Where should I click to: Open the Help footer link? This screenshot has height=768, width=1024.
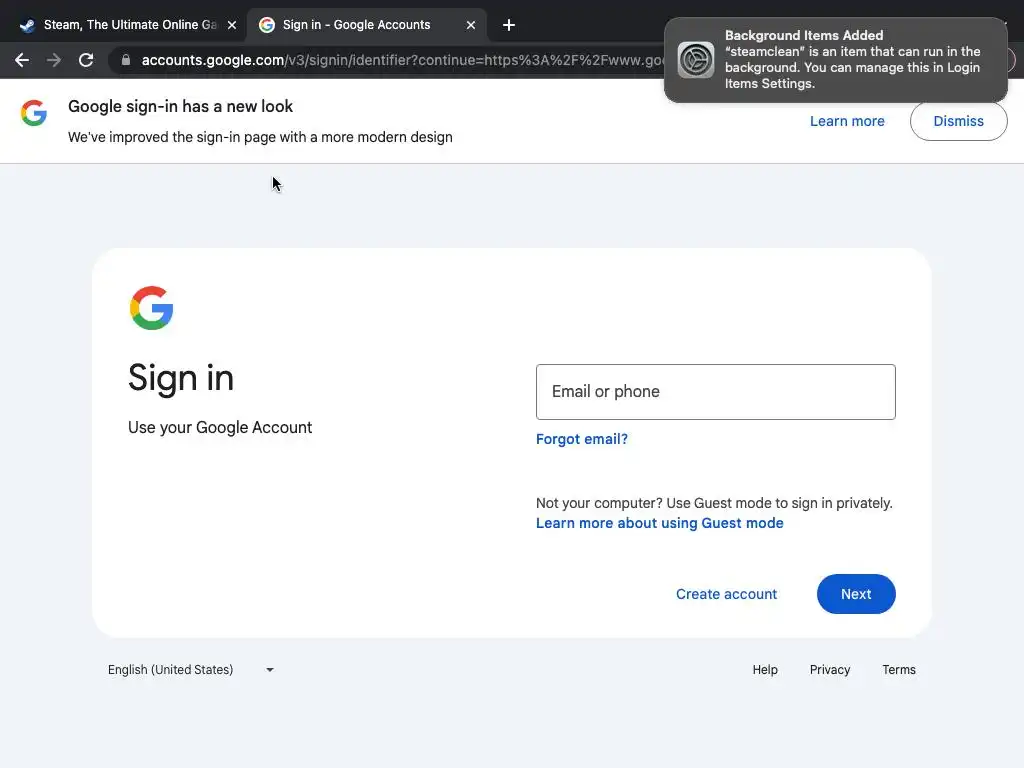coord(765,669)
